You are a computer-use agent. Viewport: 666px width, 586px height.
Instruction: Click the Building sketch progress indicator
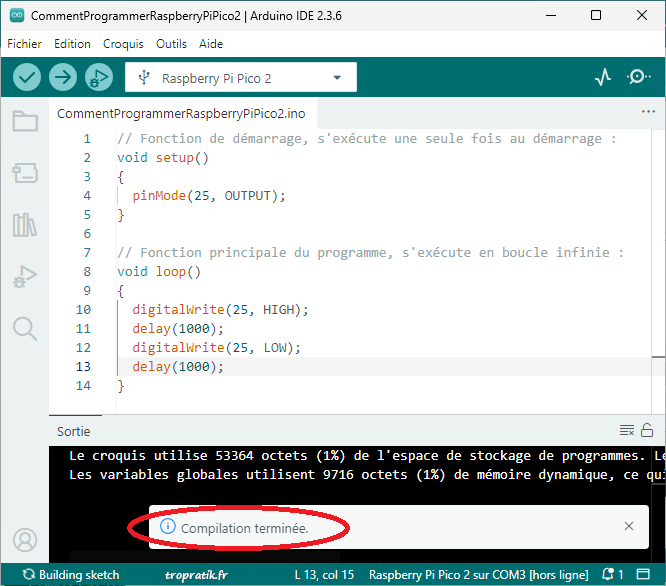tap(71, 575)
